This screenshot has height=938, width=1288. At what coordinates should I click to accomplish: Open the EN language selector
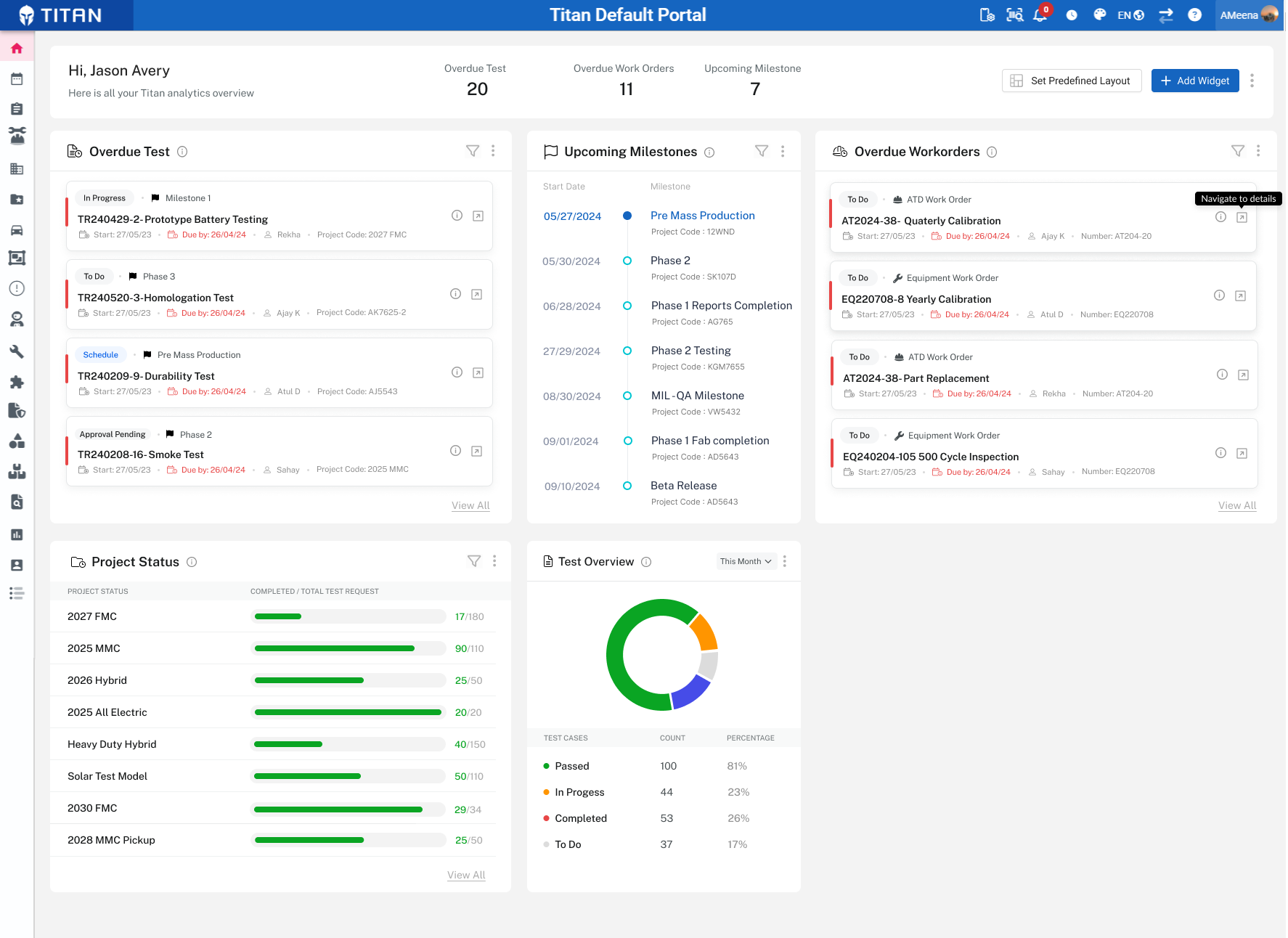pyautogui.click(x=1130, y=15)
